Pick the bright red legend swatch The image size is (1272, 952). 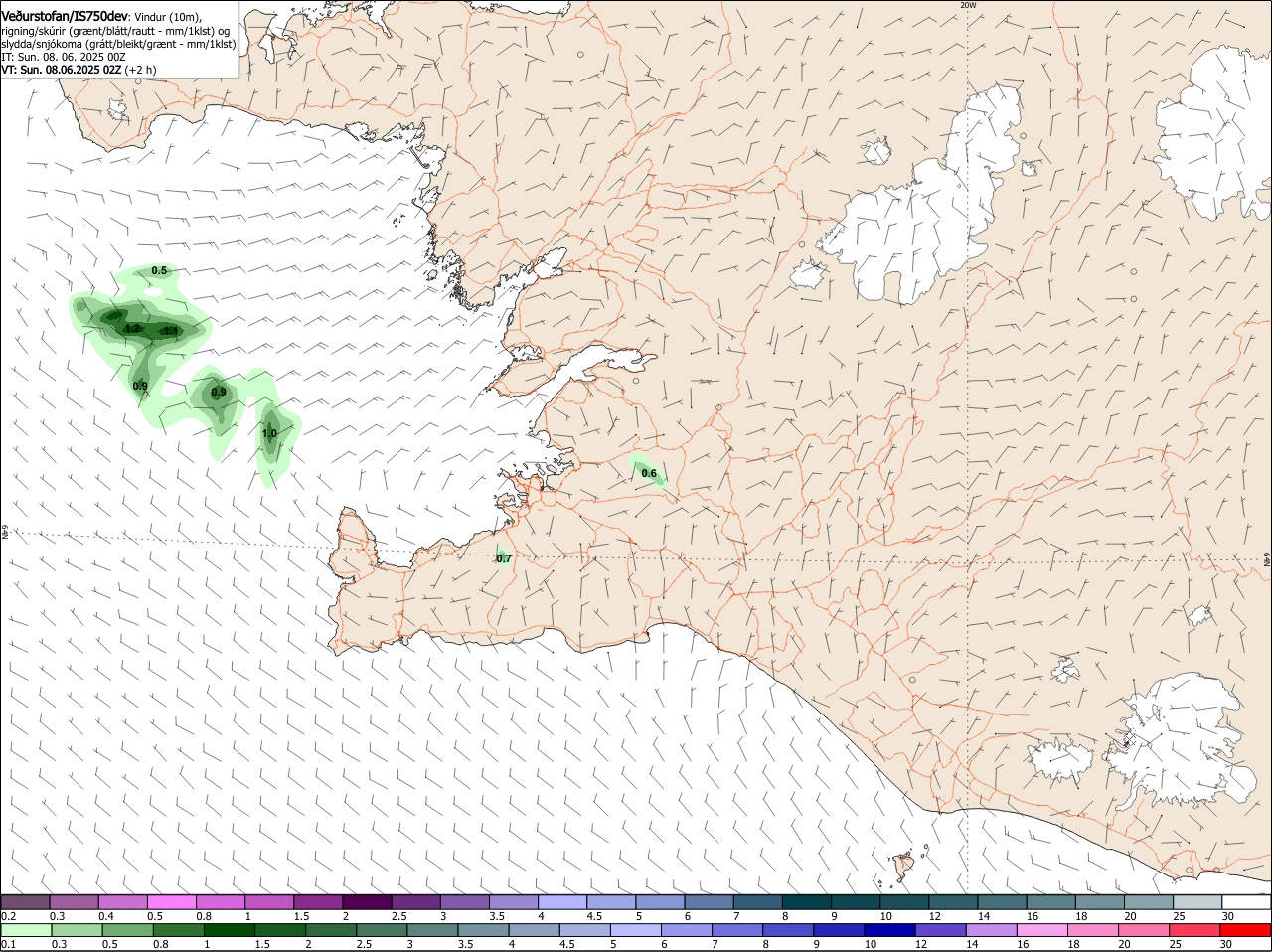pos(1245,930)
